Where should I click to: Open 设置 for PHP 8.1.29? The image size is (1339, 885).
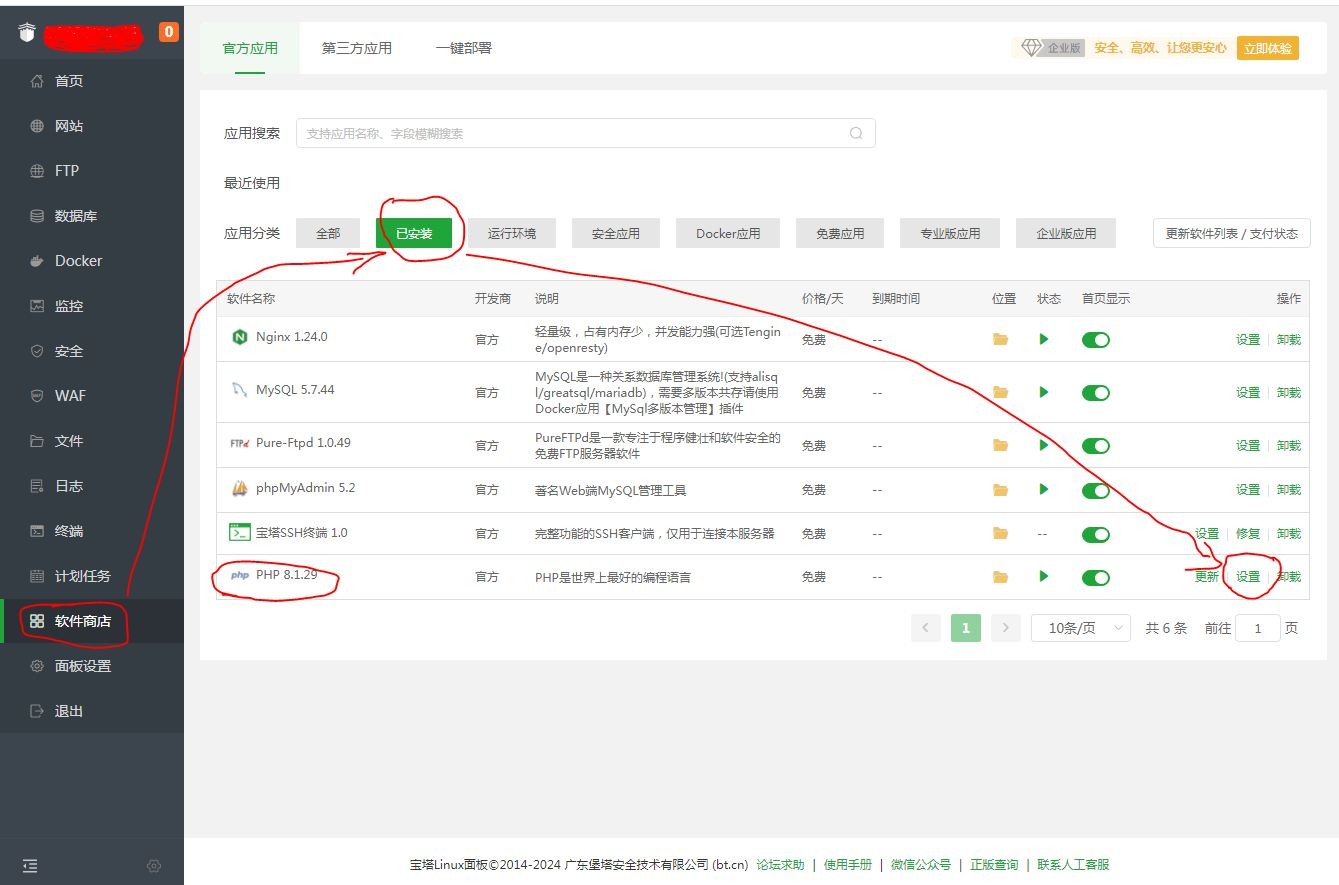tap(1248, 577)
